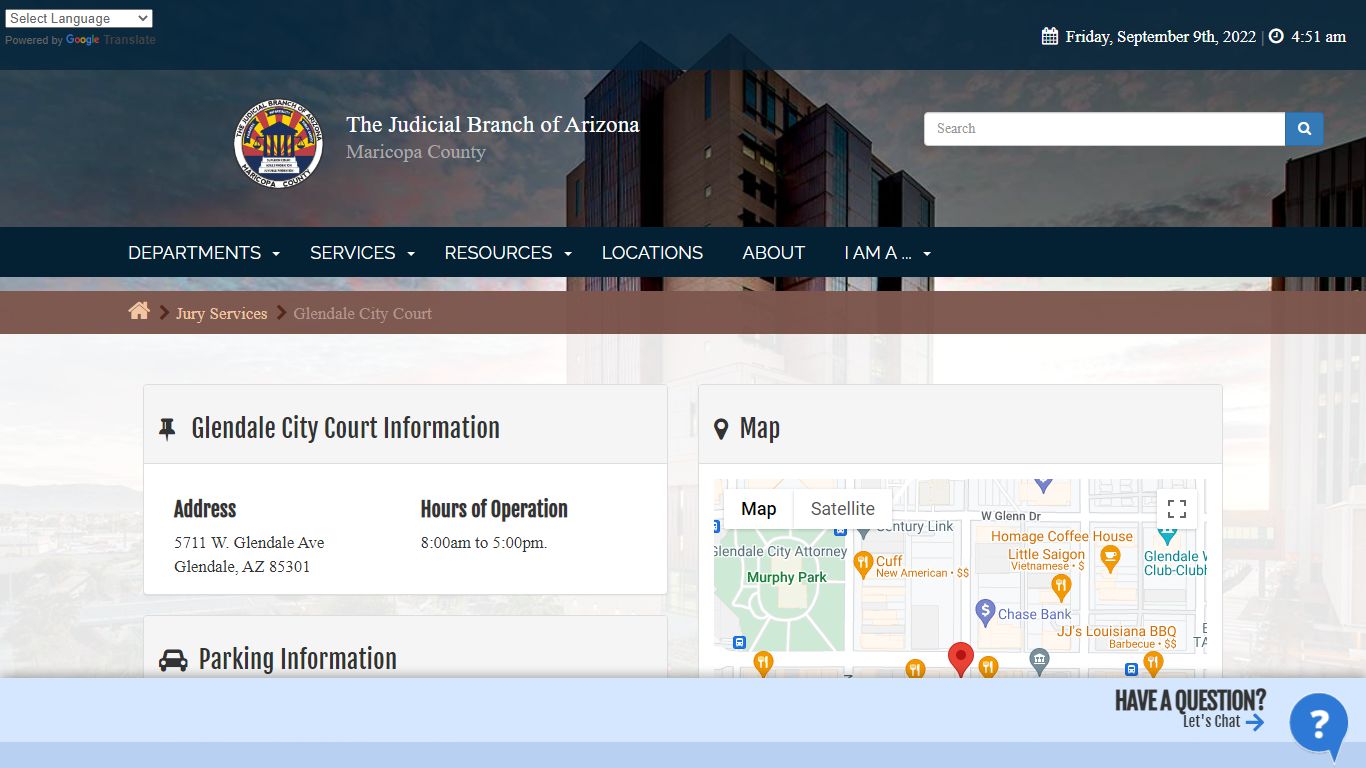Click the calendar icon beside the date
This screenshot has height=768, width=1366.
[x=1050, y=36]
